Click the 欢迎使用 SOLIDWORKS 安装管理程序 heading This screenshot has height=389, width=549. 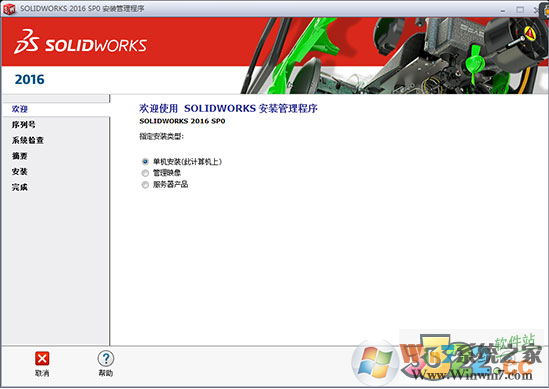point(228,109)
